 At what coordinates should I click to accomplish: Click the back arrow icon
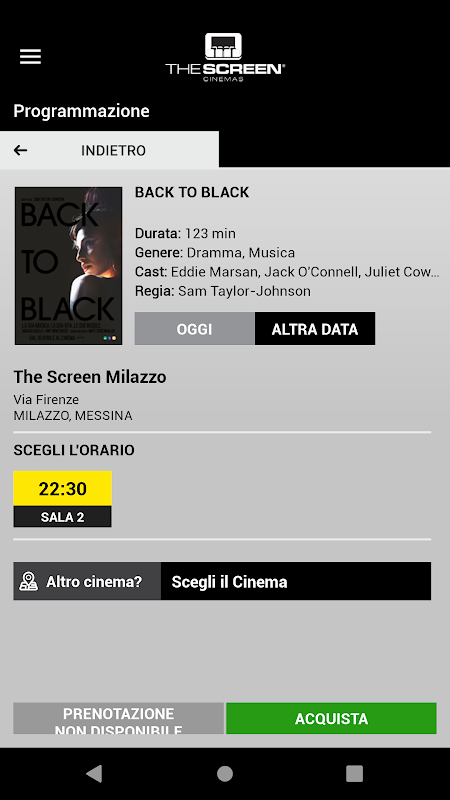click(20, 150)
